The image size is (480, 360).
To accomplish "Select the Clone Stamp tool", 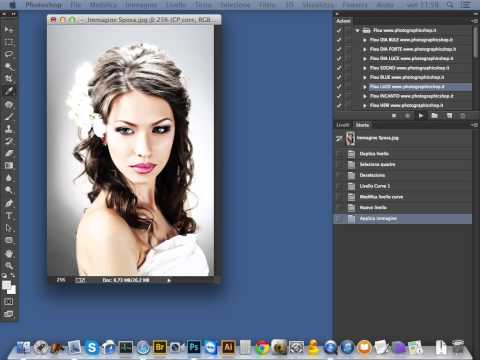I will pyautogui.click(x=9, y=129).
